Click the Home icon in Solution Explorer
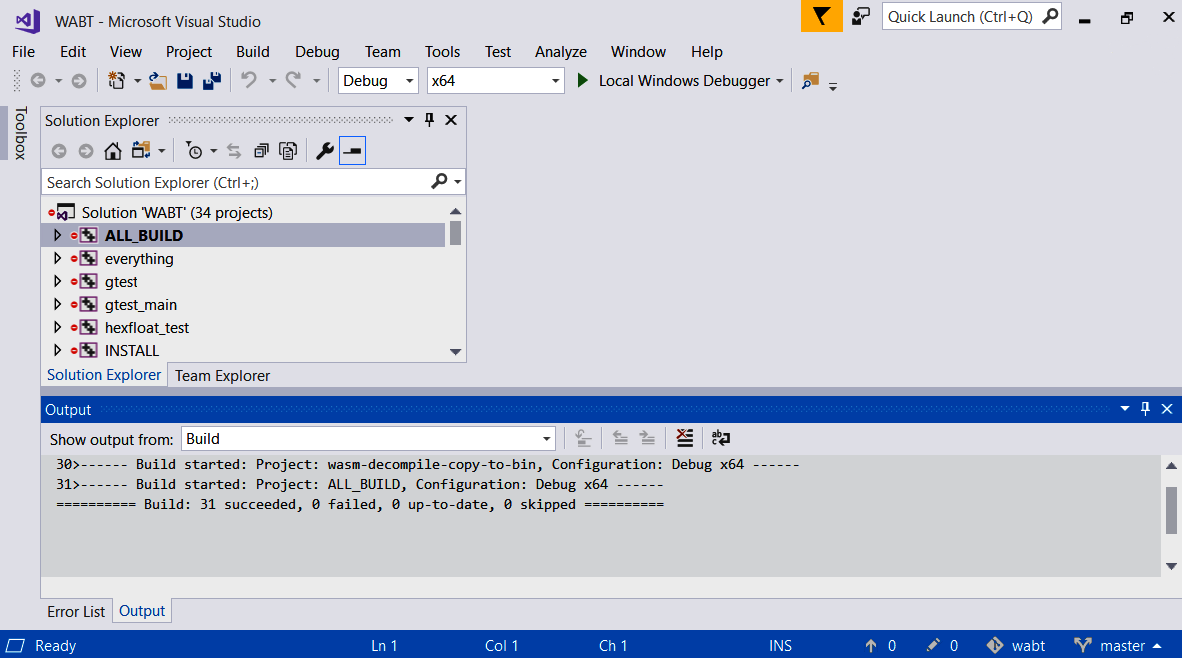 113,151
